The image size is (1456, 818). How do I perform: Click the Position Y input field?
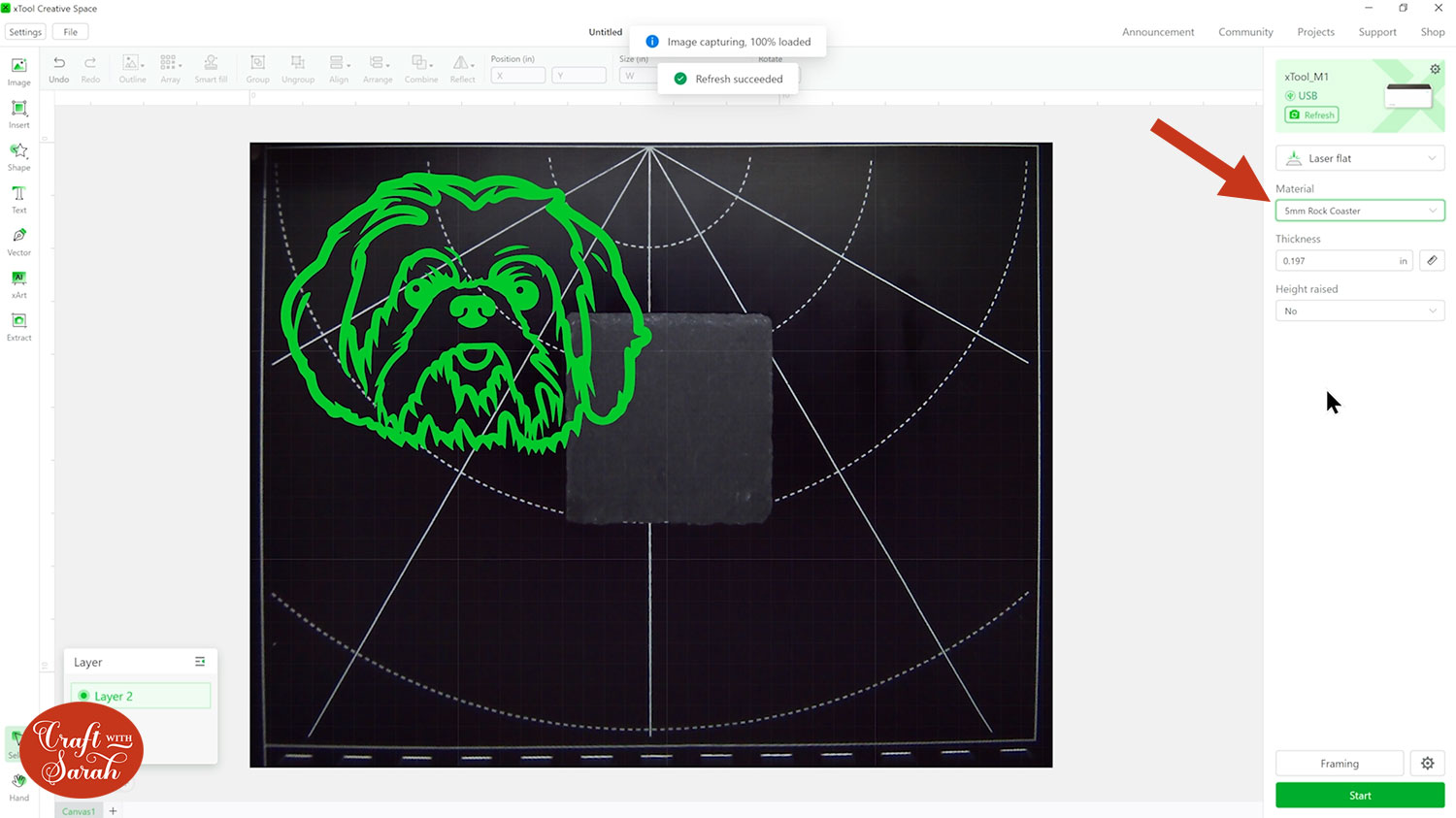pyautogui.click(x=579, y=75)
